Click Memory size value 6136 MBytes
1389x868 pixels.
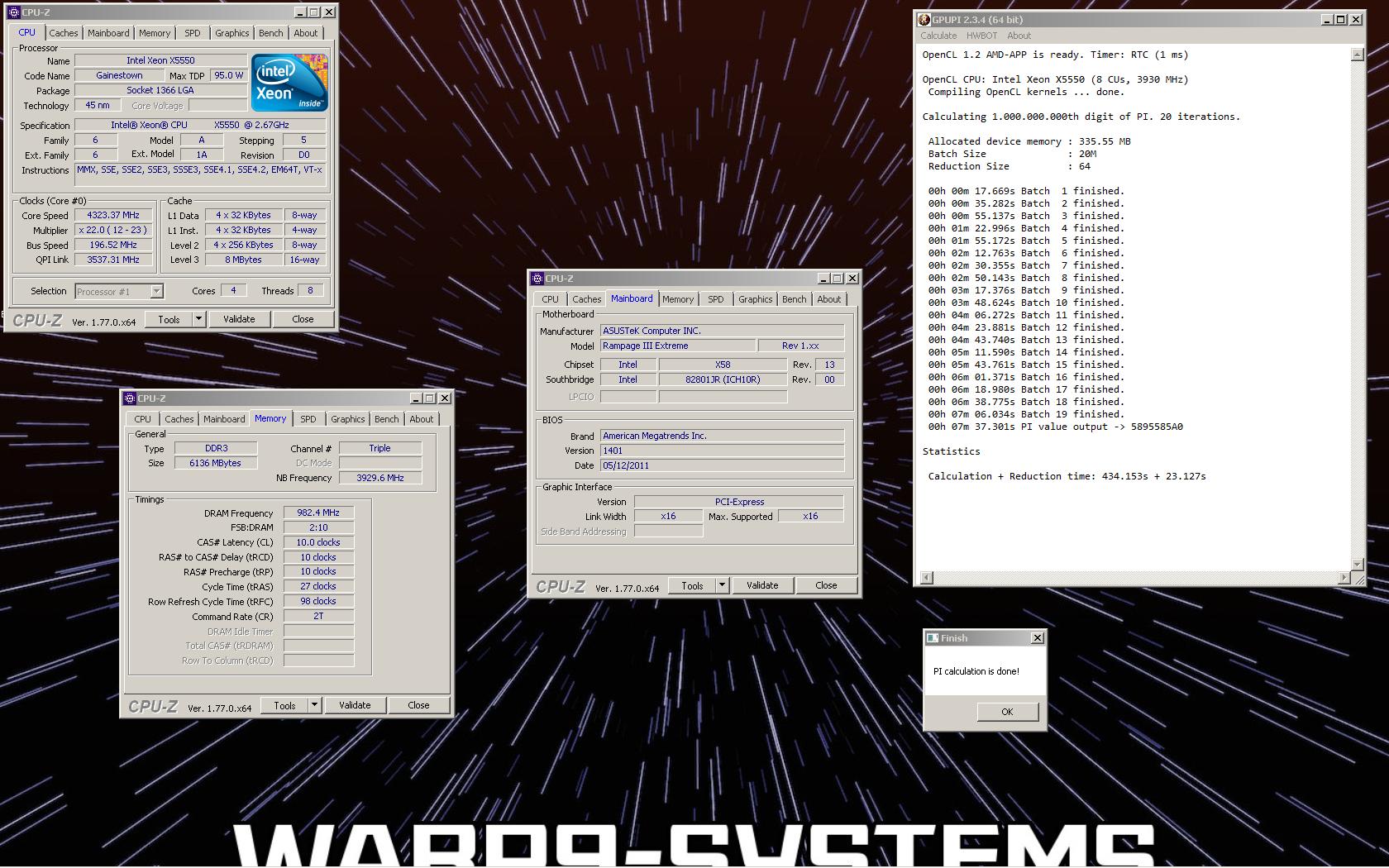[x=216, y=463]
